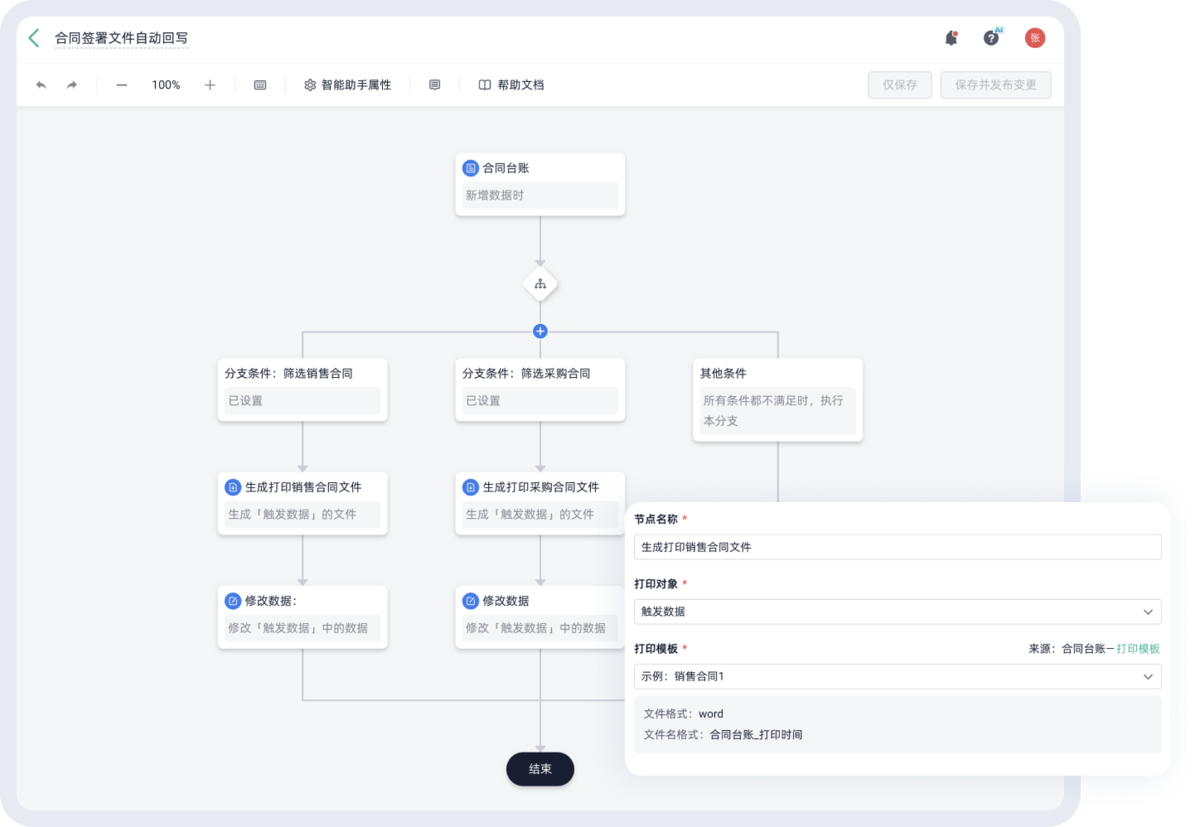Click the 节点名称 input field
The height and width of the screenshot is (827, 1200).
(x=898, y=547)
